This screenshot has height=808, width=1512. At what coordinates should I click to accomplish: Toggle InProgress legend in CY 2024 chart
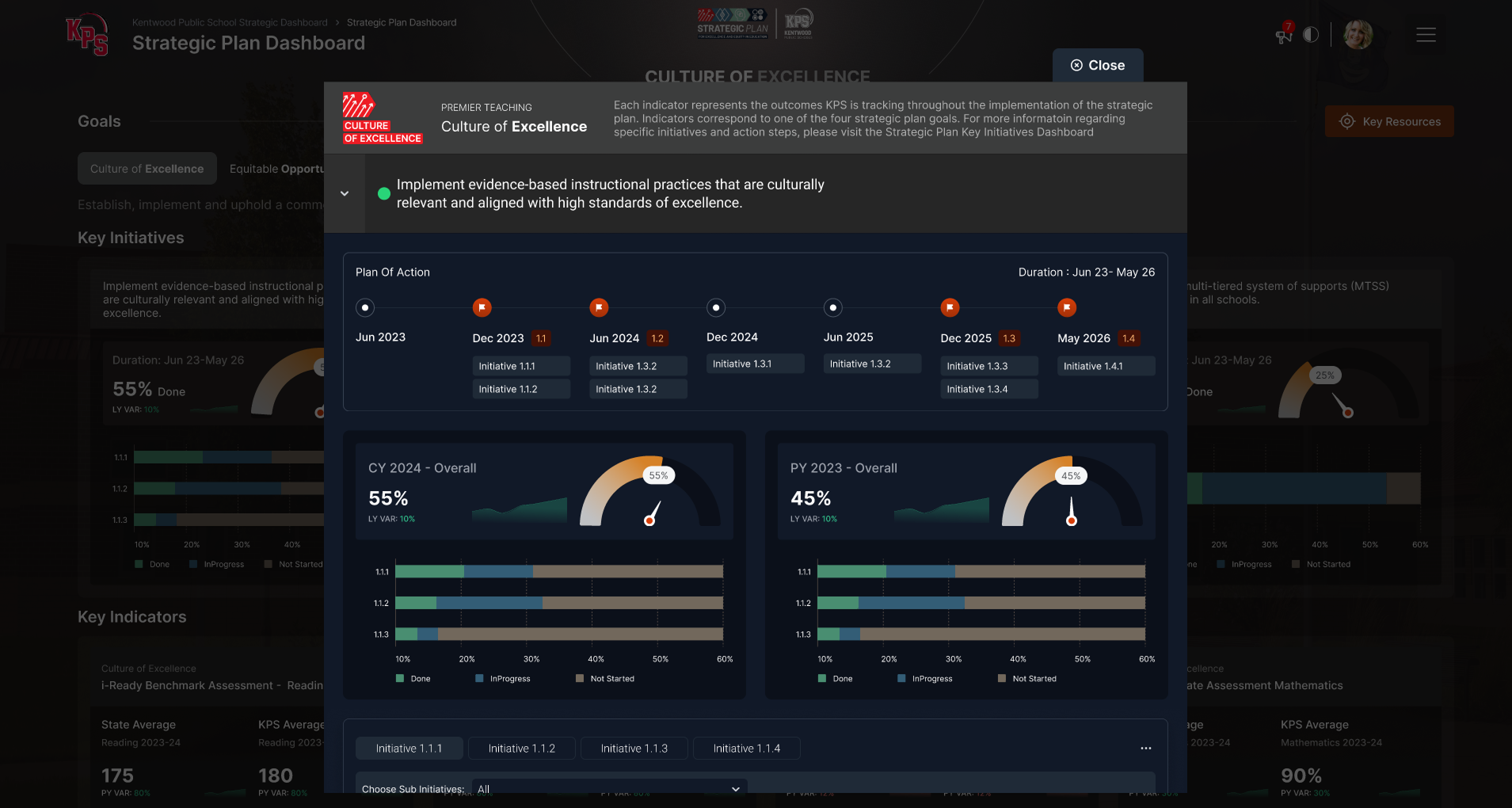[503, 678]
